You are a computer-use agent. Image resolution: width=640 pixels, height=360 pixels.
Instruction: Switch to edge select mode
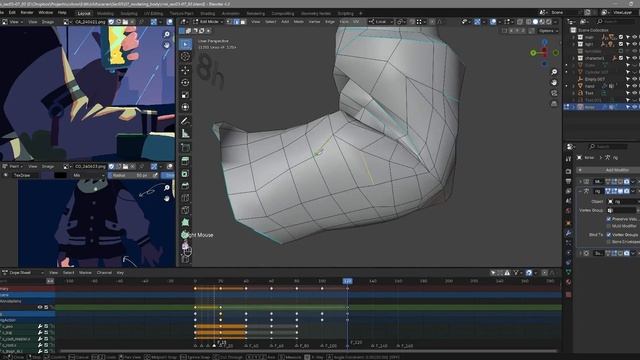click(236, 22)
